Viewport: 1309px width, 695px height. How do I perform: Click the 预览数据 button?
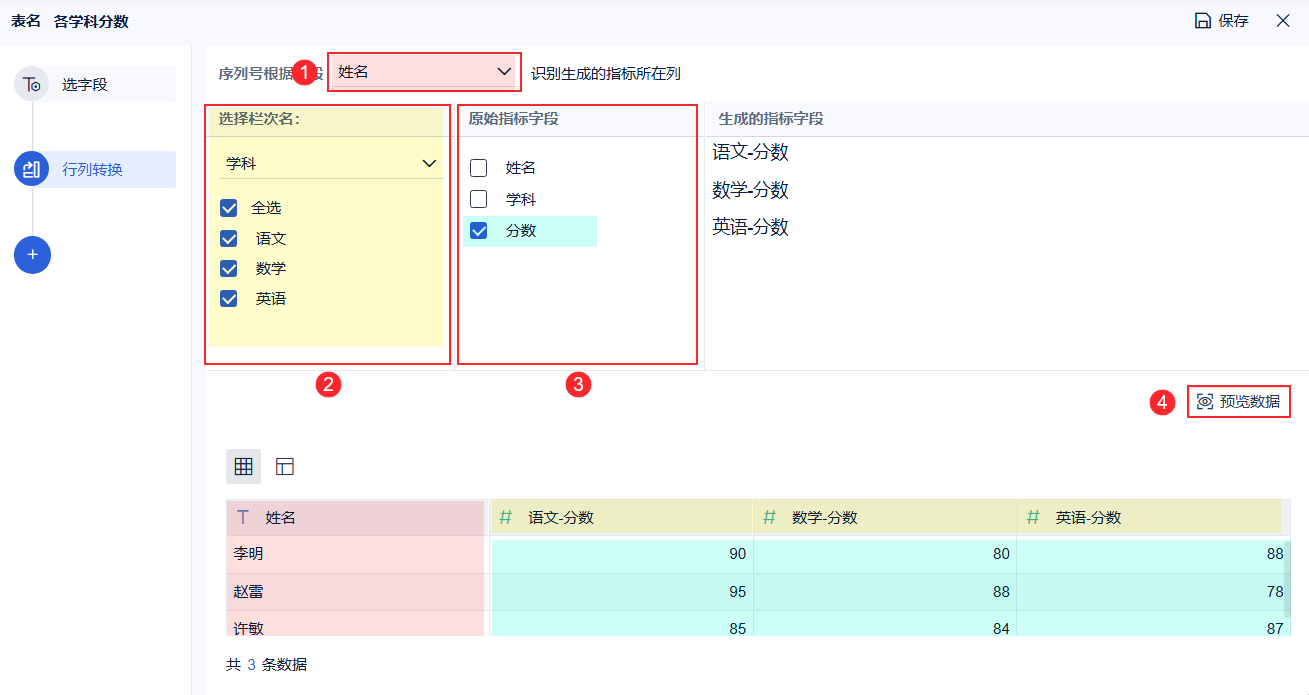pyautogui.click(x=1239, y=402)
